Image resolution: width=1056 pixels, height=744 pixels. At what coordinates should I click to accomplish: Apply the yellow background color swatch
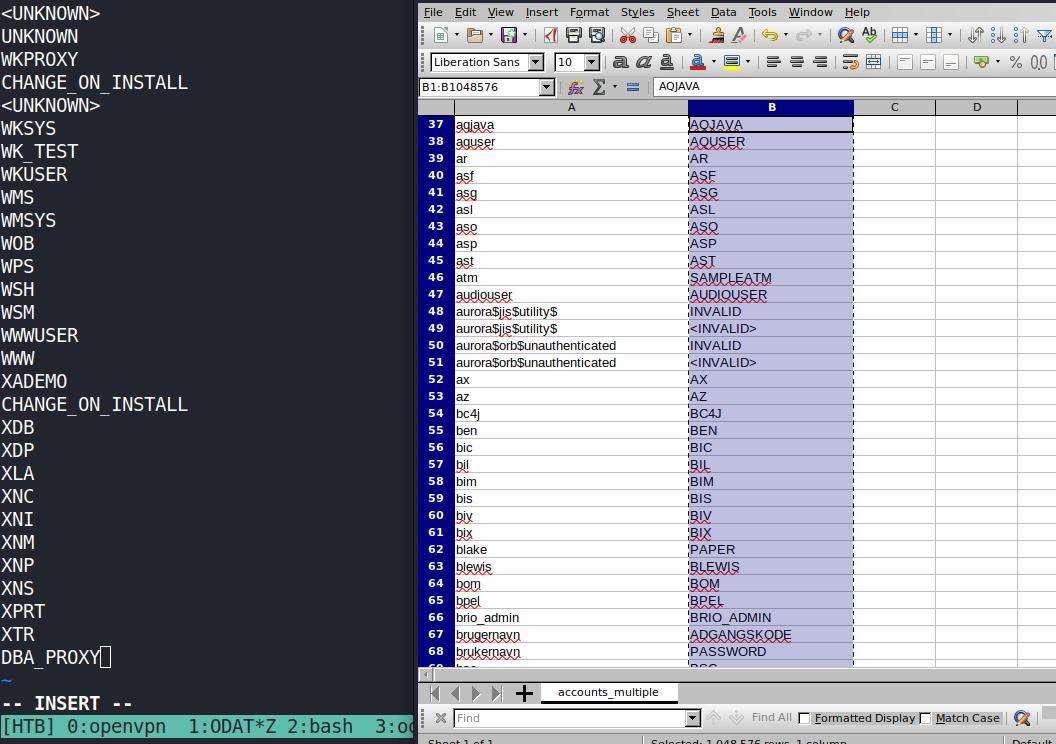pyautogui.click(x=731, y=63)
